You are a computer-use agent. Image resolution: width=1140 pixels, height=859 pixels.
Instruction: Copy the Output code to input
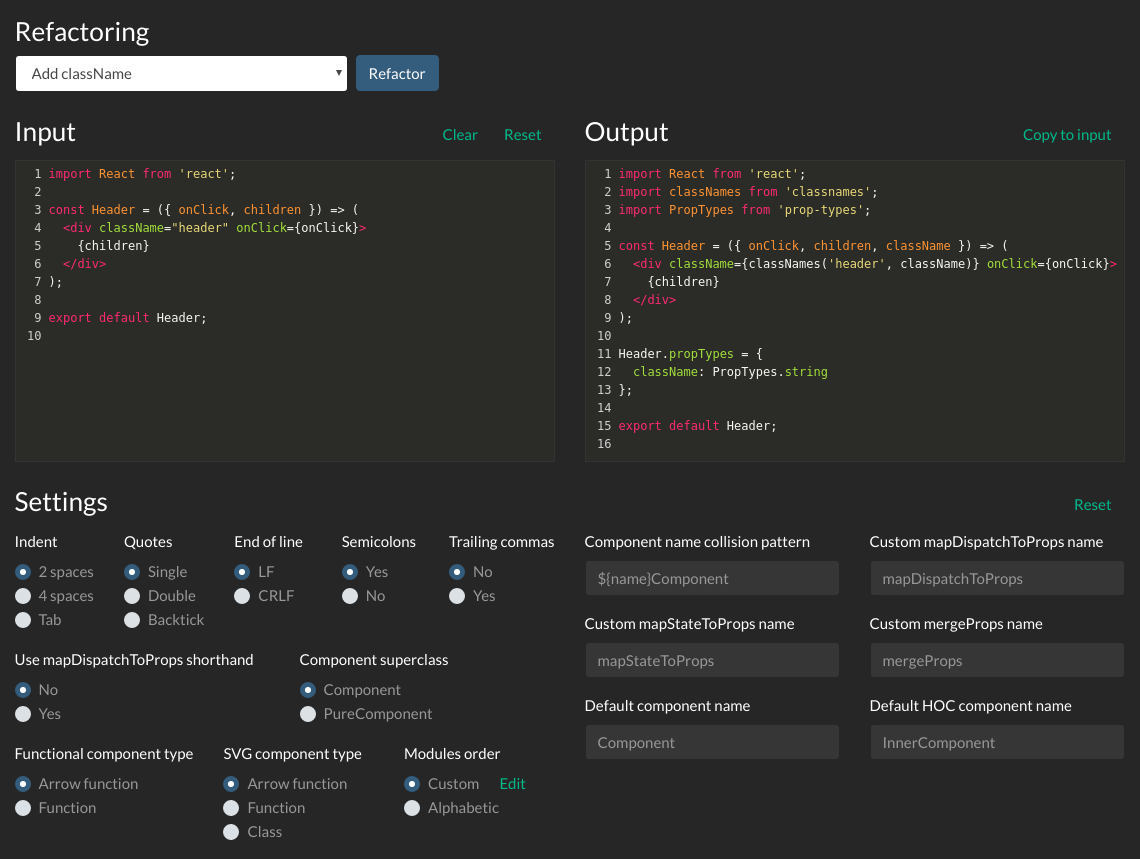[x=1067, y=134]
